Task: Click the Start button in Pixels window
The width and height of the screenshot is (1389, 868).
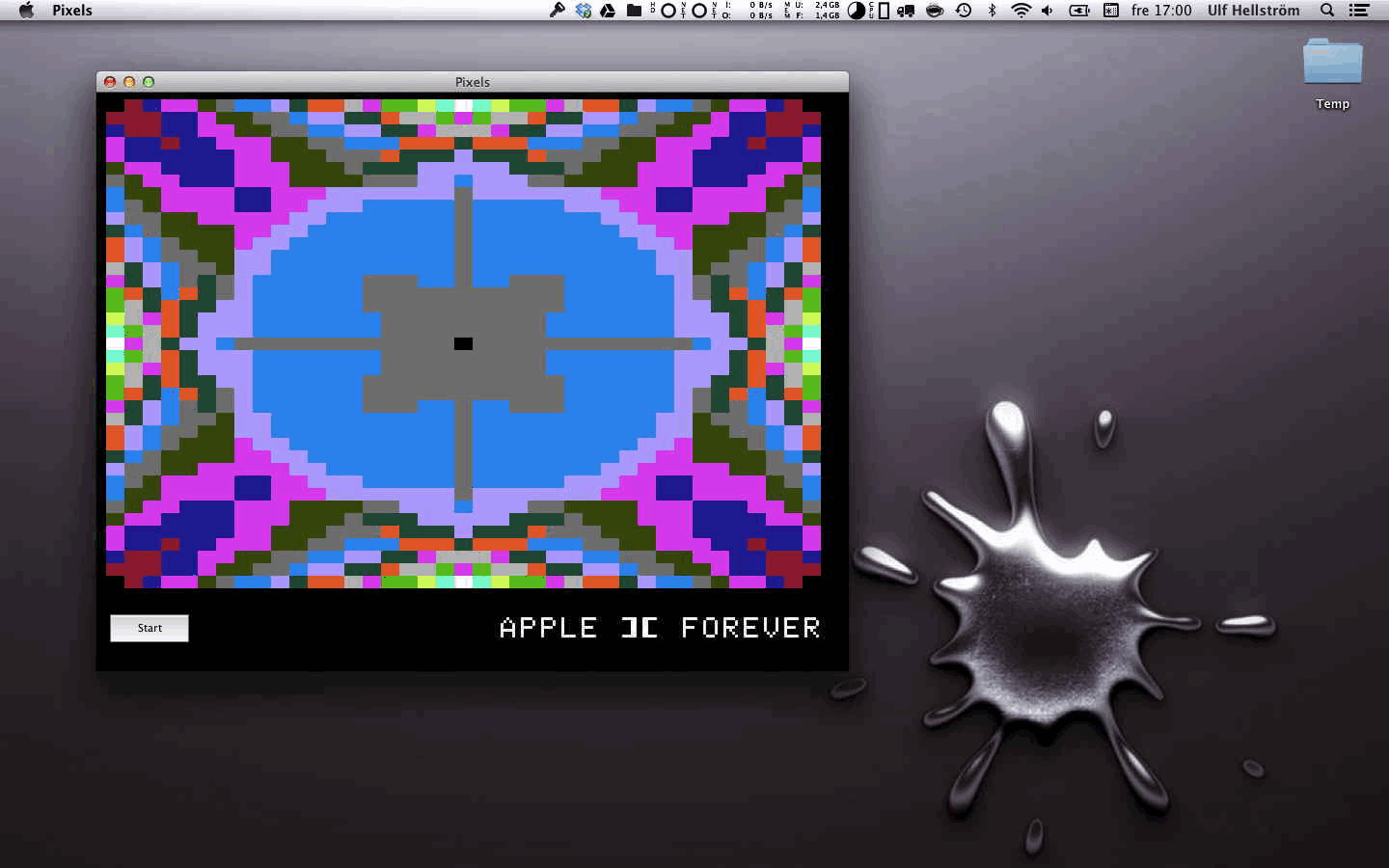Action: tap(150, 628)
